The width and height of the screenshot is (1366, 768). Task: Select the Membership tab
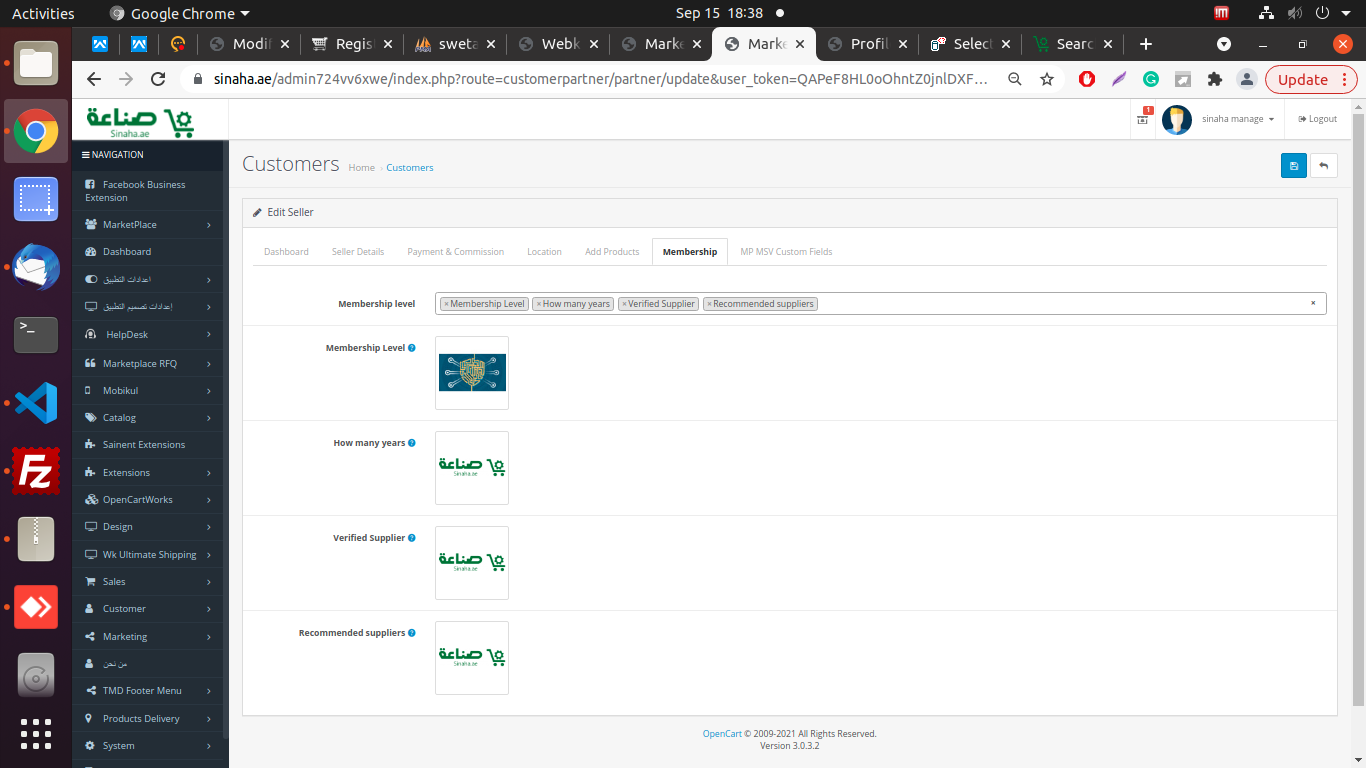point(690,252)
